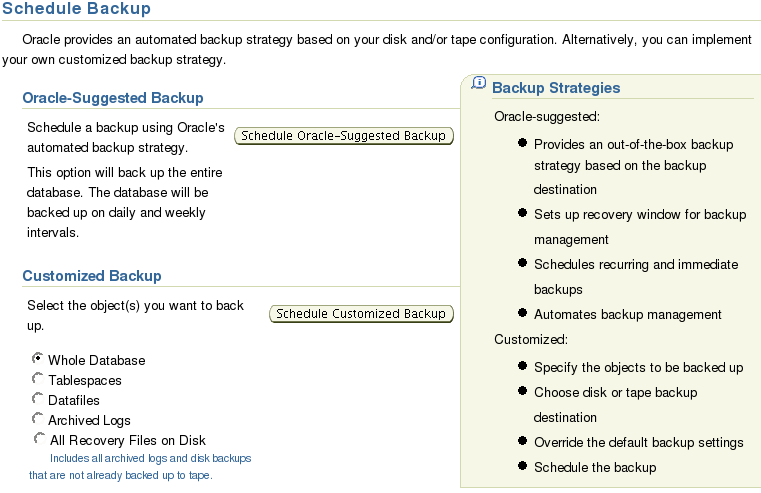Click the Schedule Customized Backup button
The height and width of the screenshot is (493, 761).
[x=361, y=314]
